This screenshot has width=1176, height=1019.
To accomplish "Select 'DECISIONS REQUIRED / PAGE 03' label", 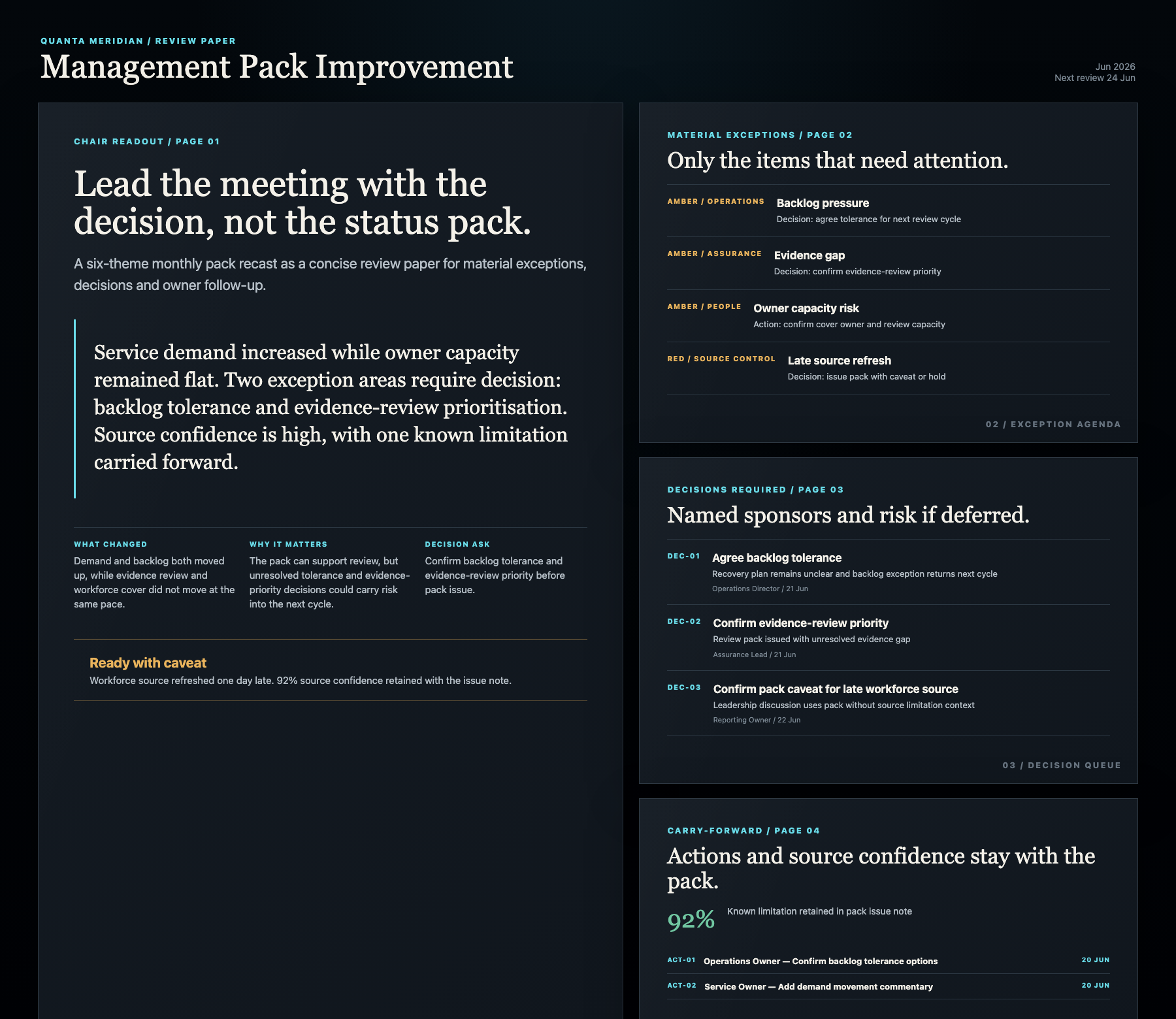I will (x=755, y=489).
